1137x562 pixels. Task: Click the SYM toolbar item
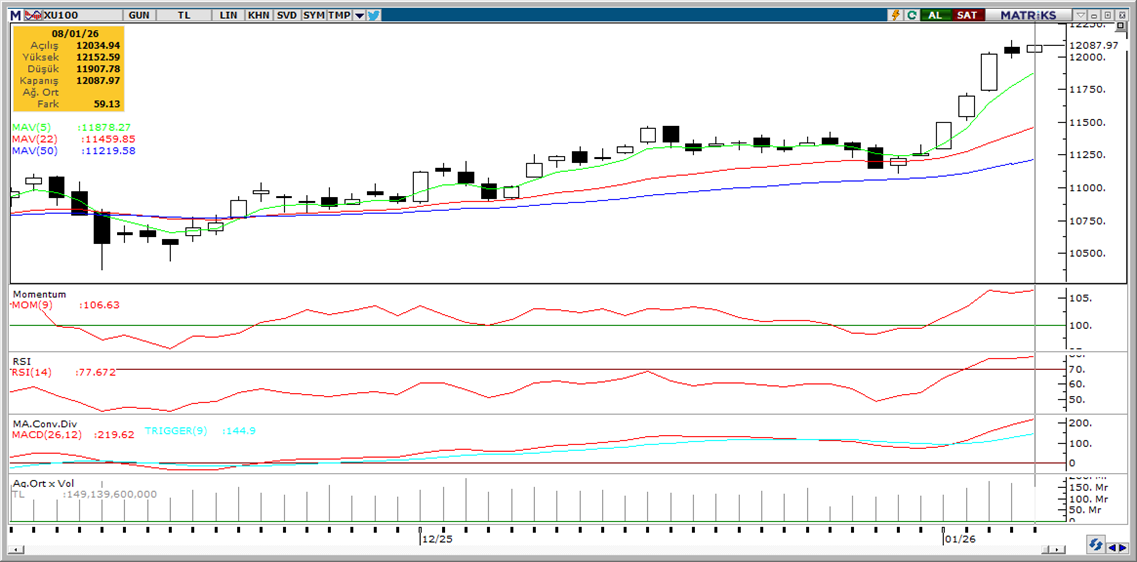pyautogui.click(x=314, y=16)
